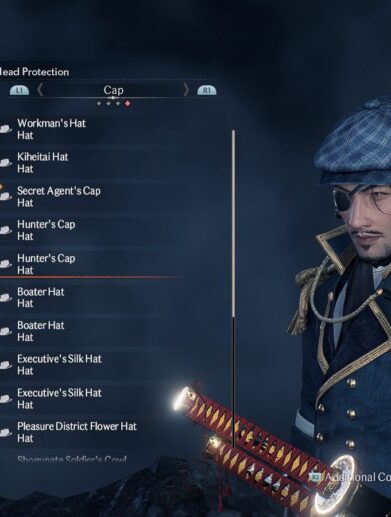
Task: Click the hat icon beside Workman's Hat
Action: (6, 129)
